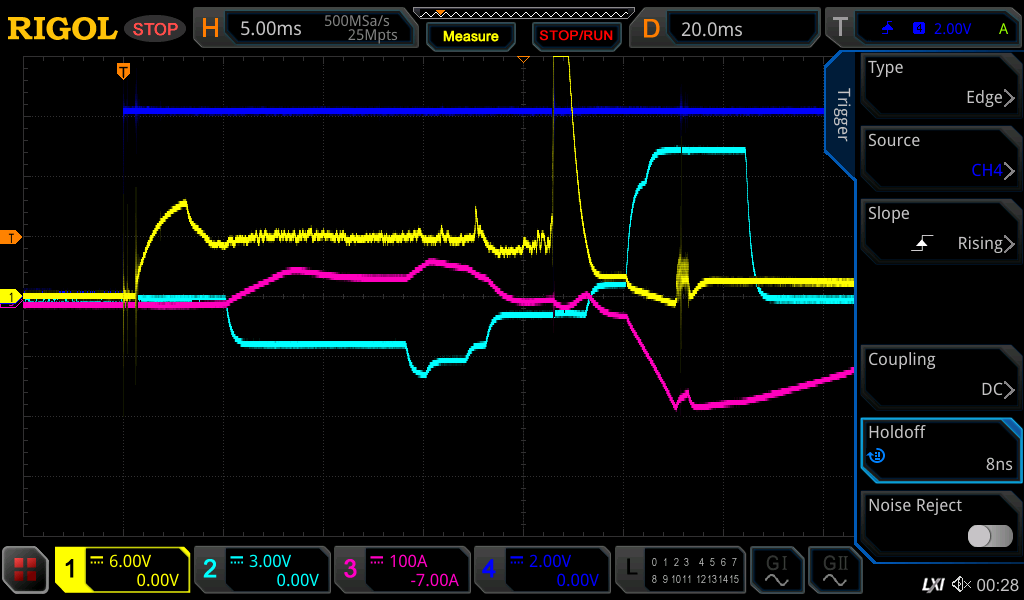Click the speaker mute icon
Image resolution: width=1024 pixels, height=600 pixels.
(x=962, y=584)
